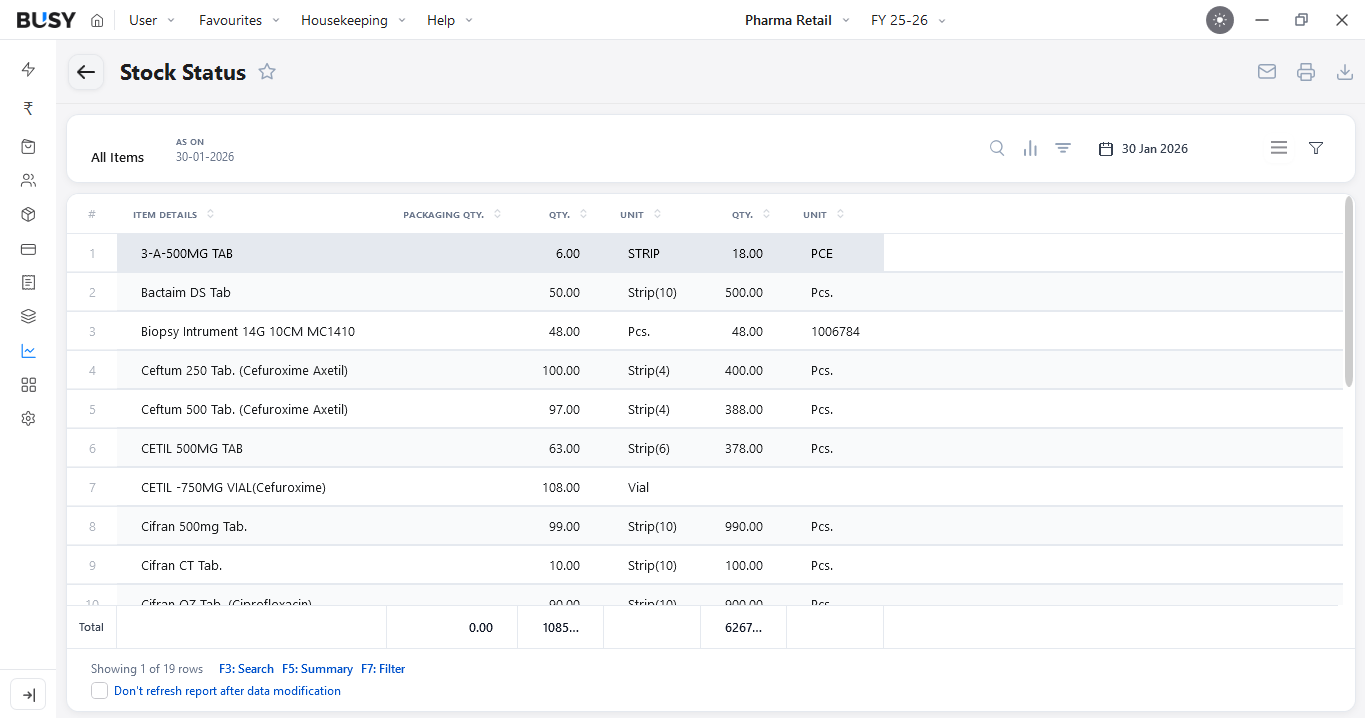Click the F7: Filter link
Image resolution: width=1365 pixels, height=718 pixels.
[x=383, y=669]
